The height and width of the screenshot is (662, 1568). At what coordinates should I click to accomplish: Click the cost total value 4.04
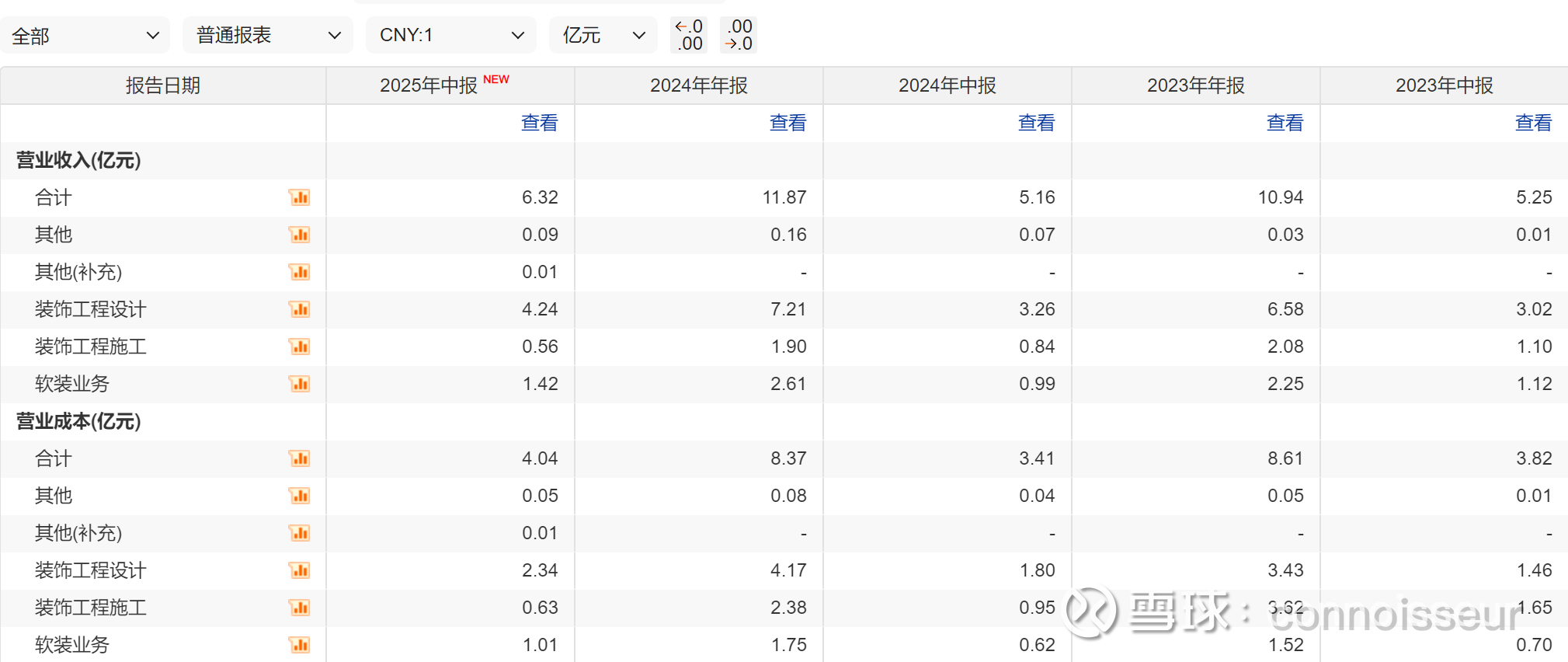pyautogui.click(x=540, y=458)
